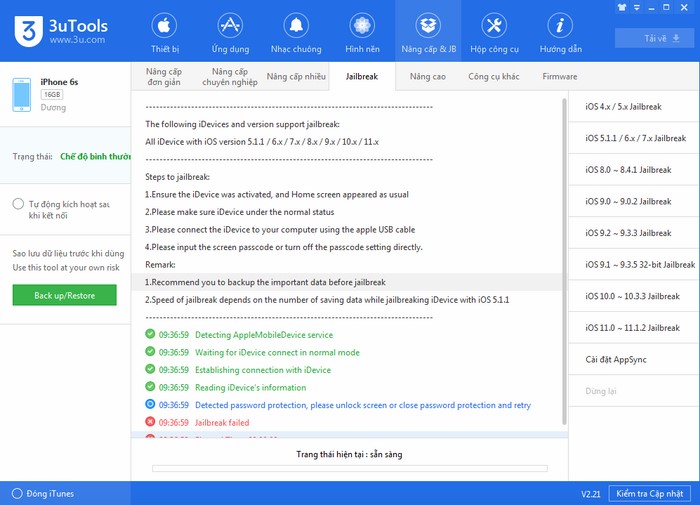Select iOS 9.0 ~ 9.0.2 Jailbreak
The image size is (700, 505).
coord(633,202)
